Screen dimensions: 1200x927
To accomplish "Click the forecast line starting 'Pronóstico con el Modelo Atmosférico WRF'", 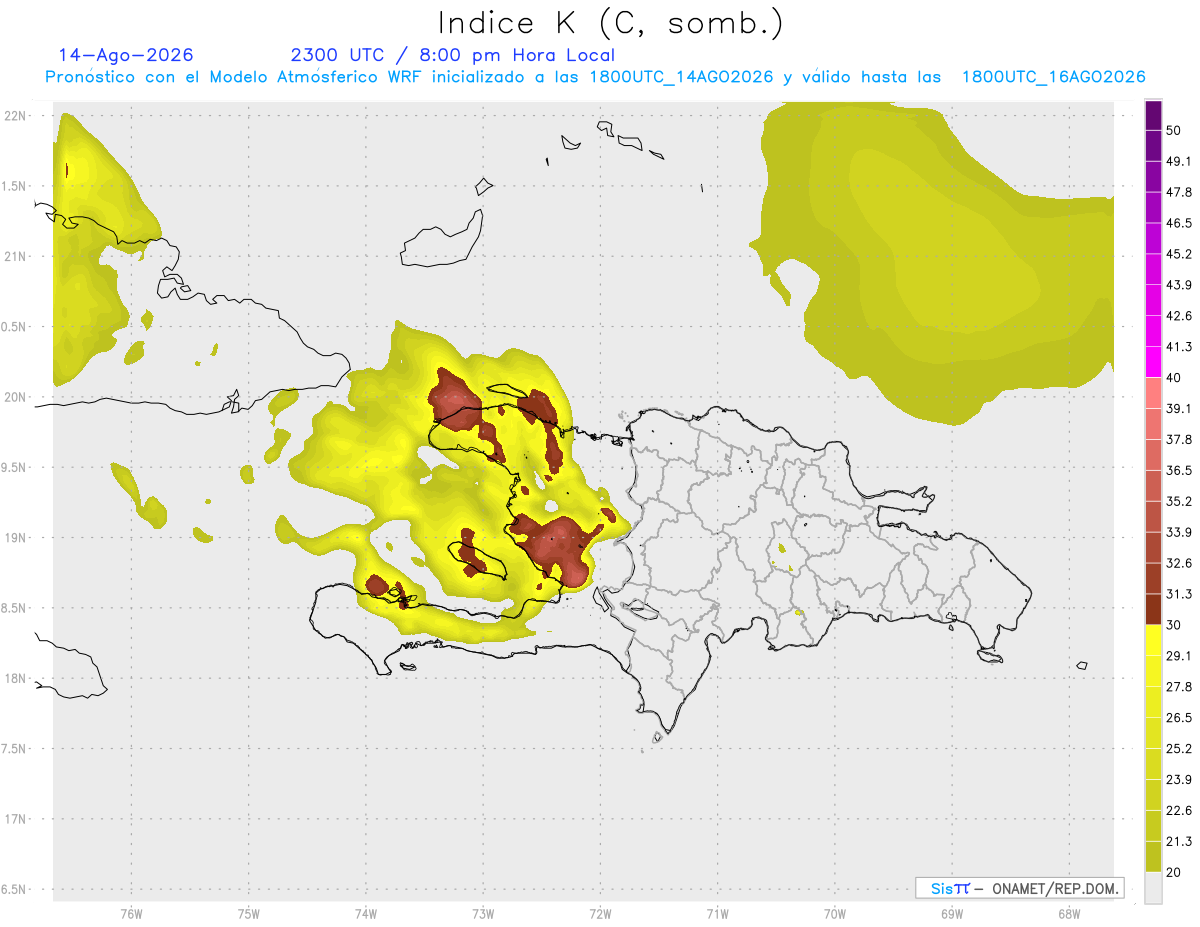I will [x=595, y=77].
